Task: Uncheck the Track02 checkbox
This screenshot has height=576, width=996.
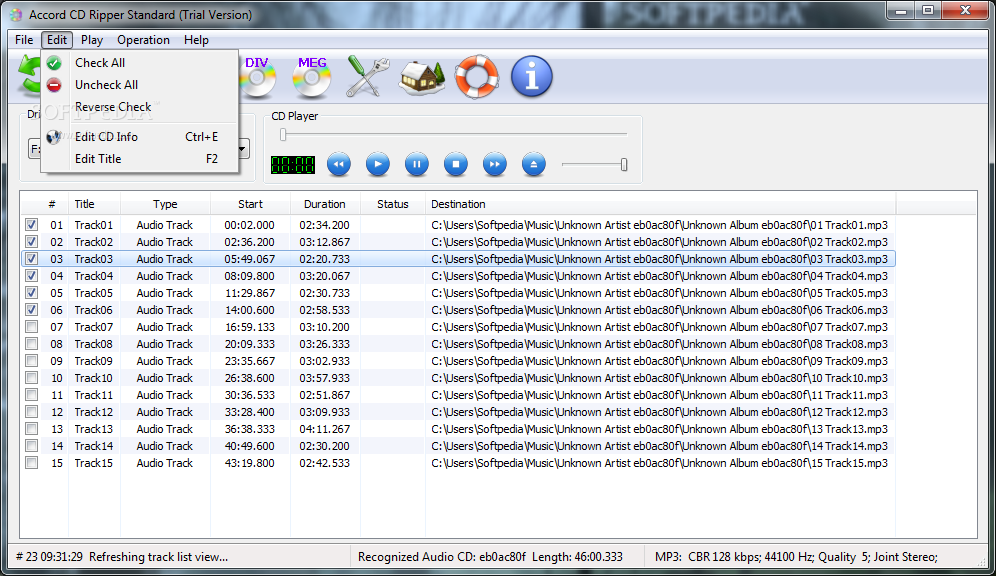Action: click(x=31, y=242)
